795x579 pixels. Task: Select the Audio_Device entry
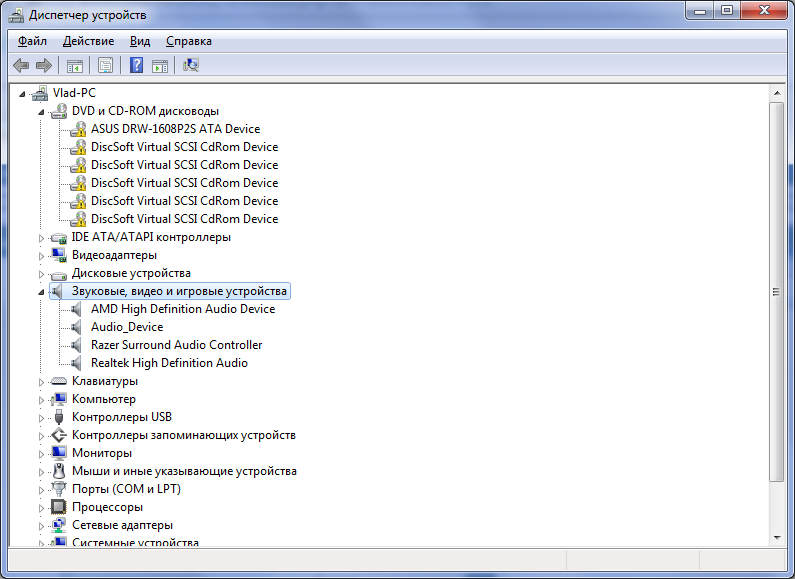click(127, 327)
